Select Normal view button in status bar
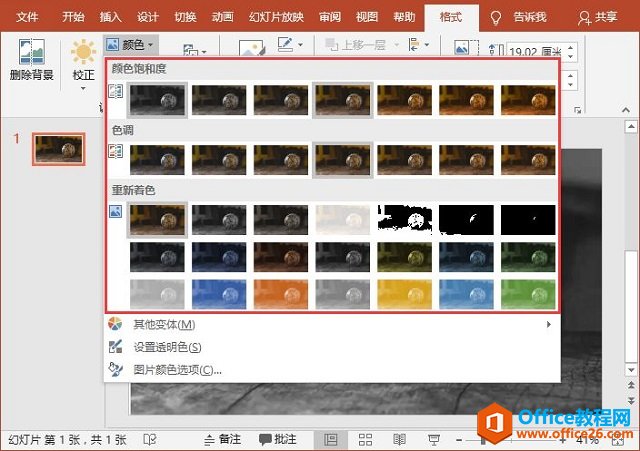Image resolution: width=640 pixels, height=451 pixels. 330,439
